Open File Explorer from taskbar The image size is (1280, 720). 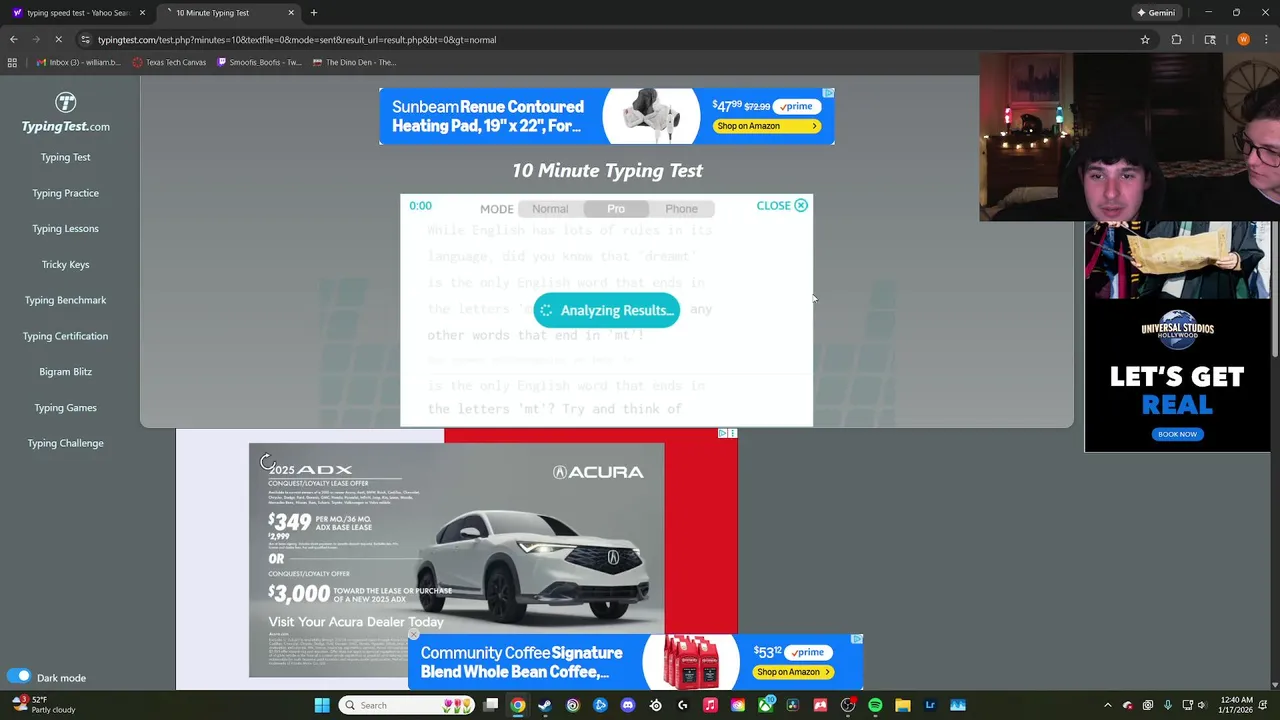pyautogui.click(x=903, y=705)
